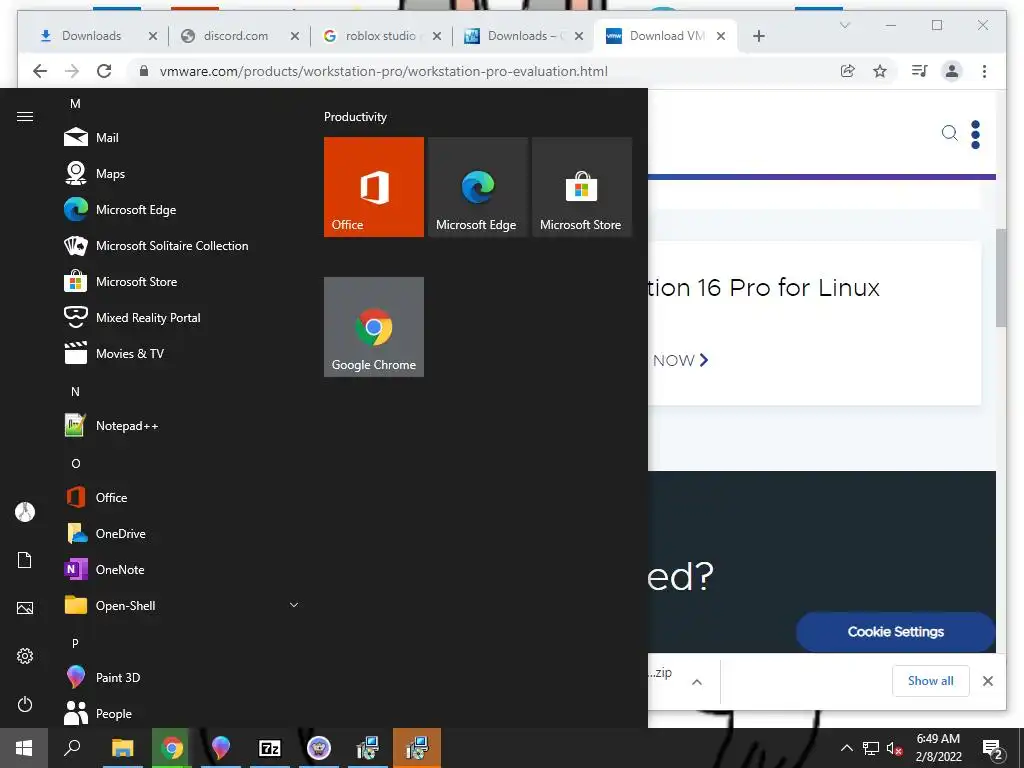Jump to letter N section header

click(75, 392)
